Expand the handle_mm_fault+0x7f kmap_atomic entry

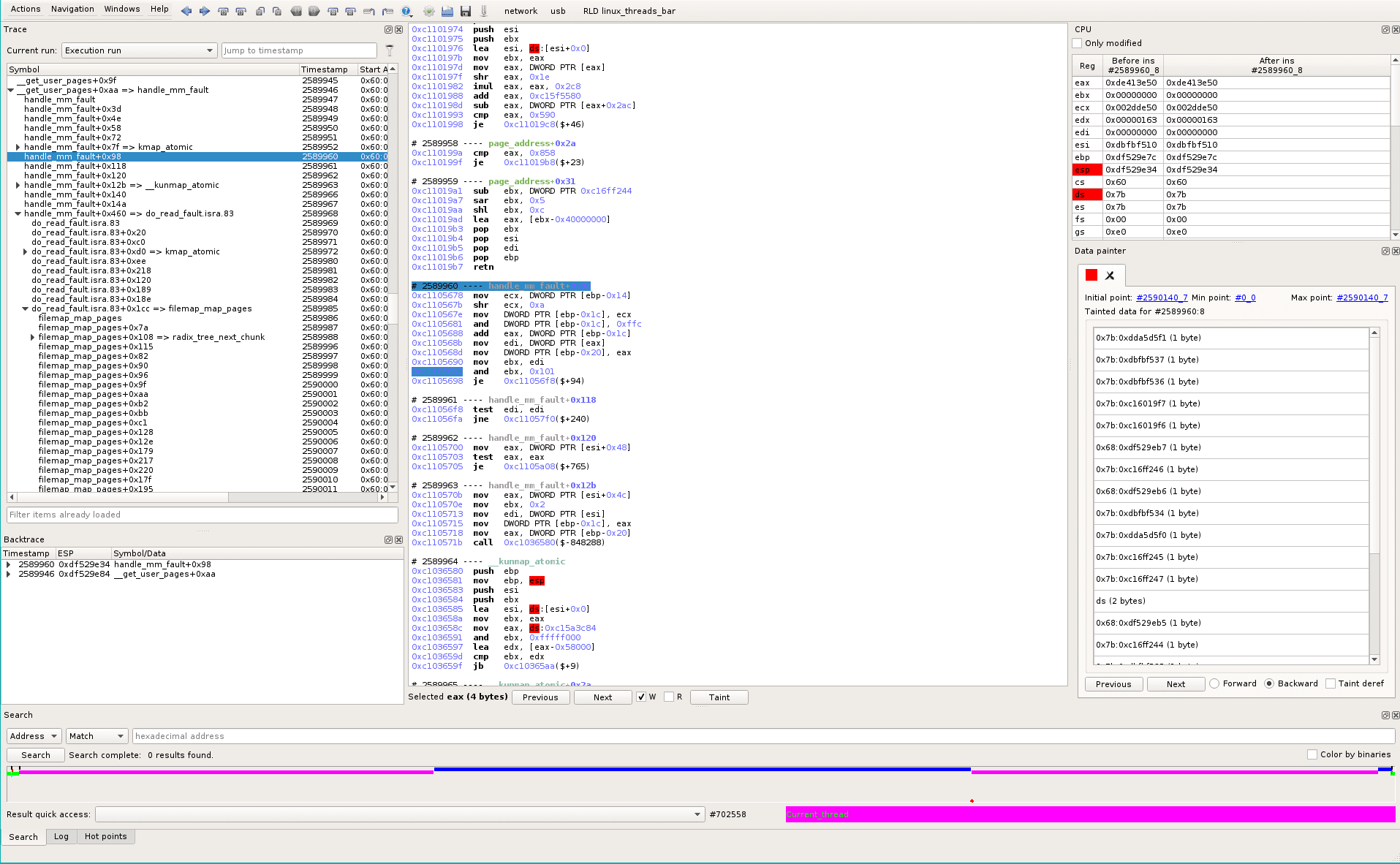point(18,146)
